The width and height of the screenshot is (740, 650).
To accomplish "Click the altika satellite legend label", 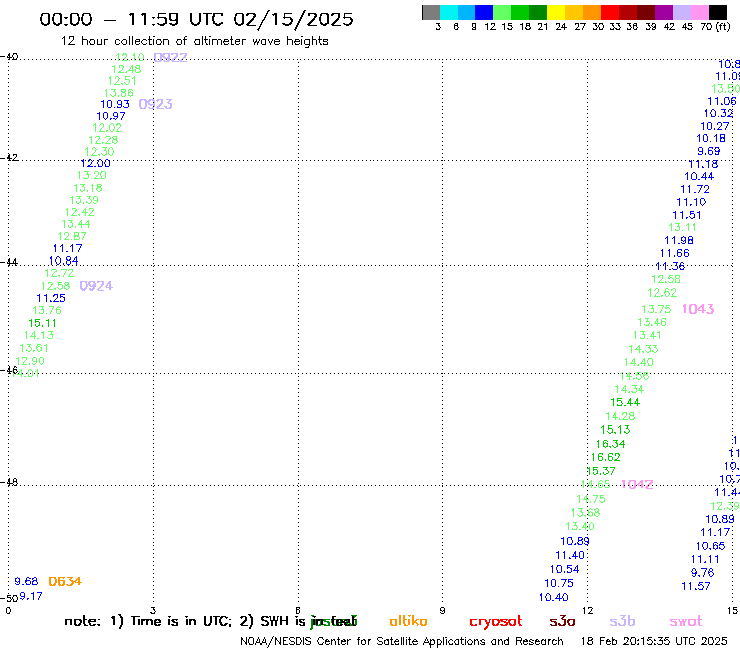I will [x=408, y=621].
